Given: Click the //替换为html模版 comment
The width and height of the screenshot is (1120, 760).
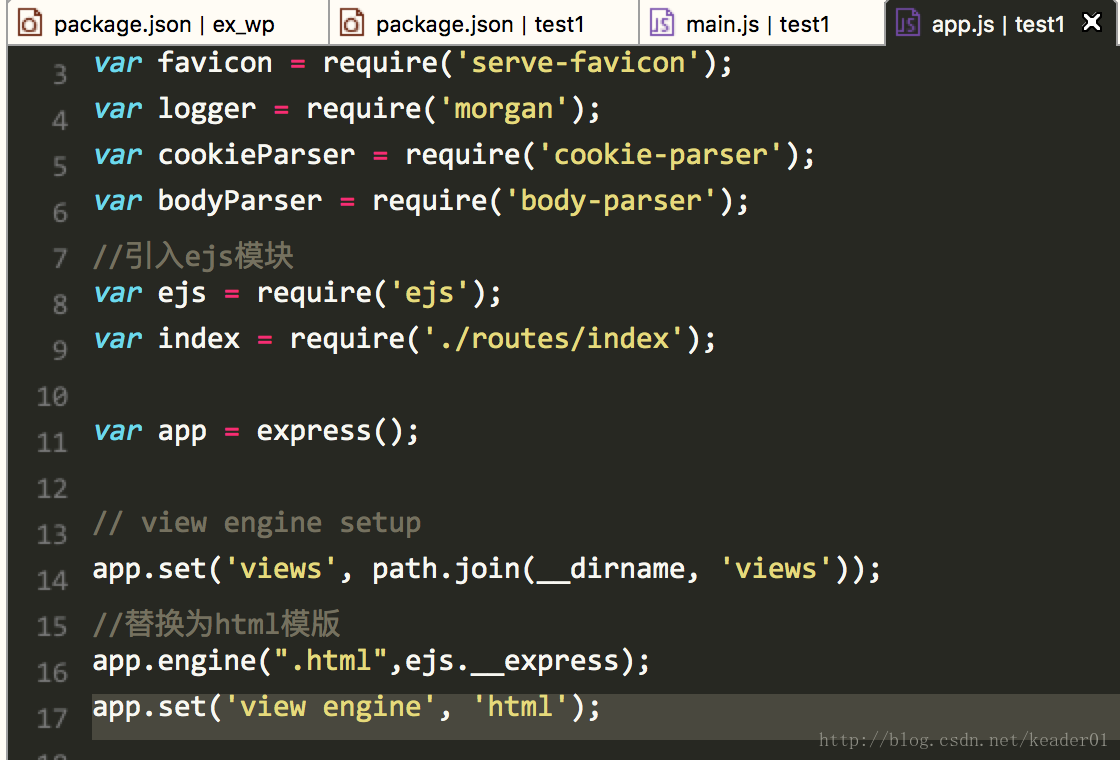Looking at the screenshot, I should click(216, 624).
